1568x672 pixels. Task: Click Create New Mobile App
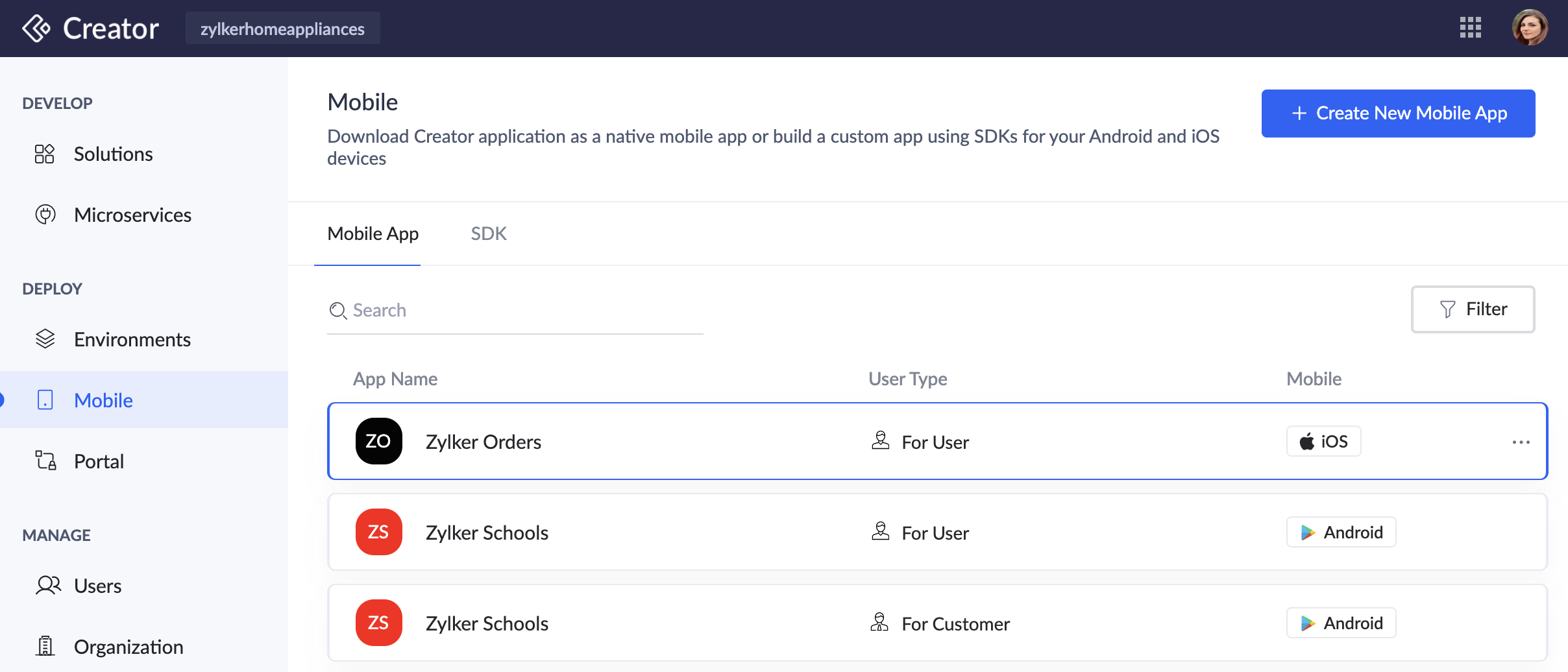pyautogui.click(x=1398, y=113)
